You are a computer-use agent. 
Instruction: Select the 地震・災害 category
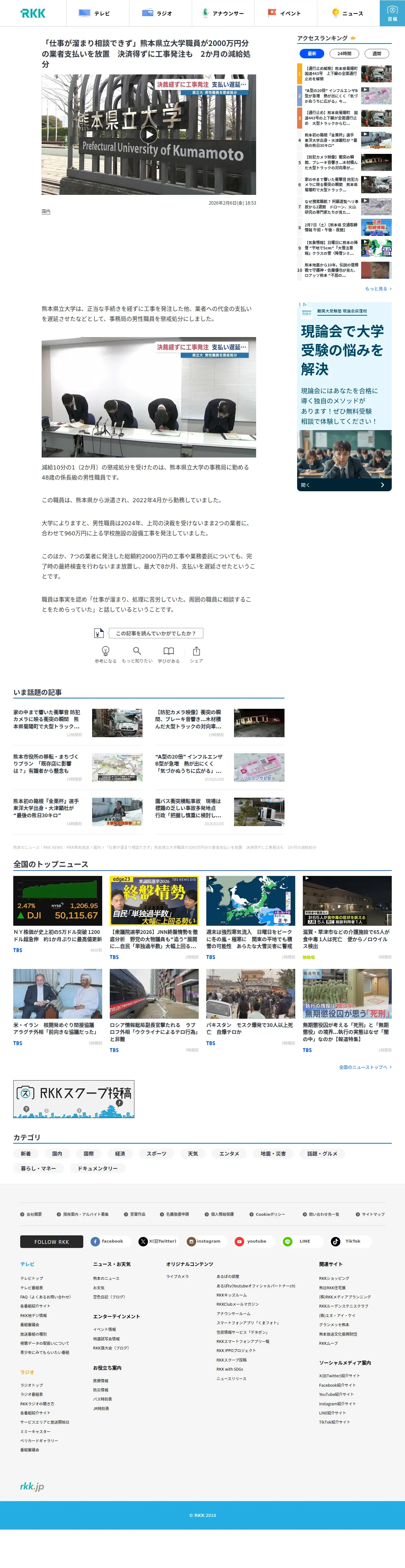[x=273, y=1153]
